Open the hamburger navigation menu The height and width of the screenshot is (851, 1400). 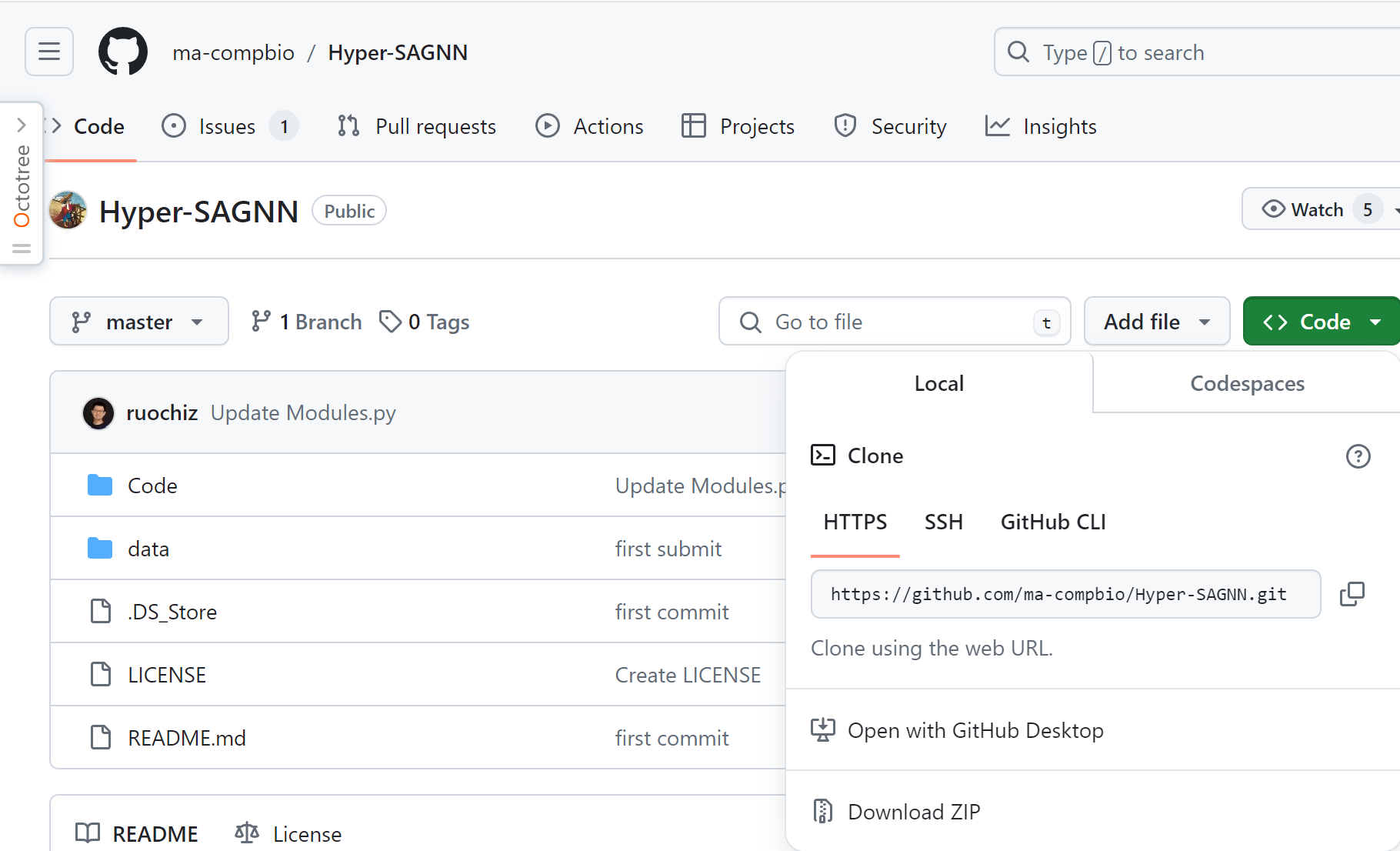pyautogui.click(x=49, y=52)
